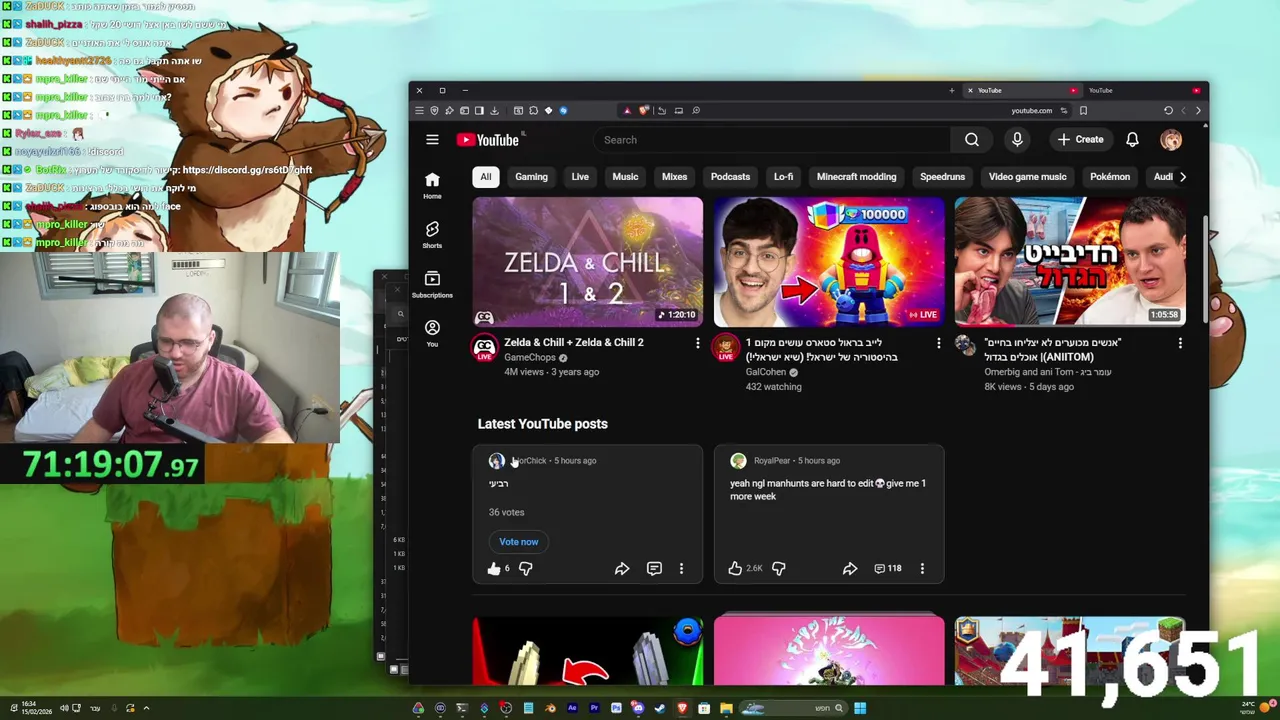
Task: Open comments on the 36-vote poll post
Action: pyautogui.click(x=654, y=568)
